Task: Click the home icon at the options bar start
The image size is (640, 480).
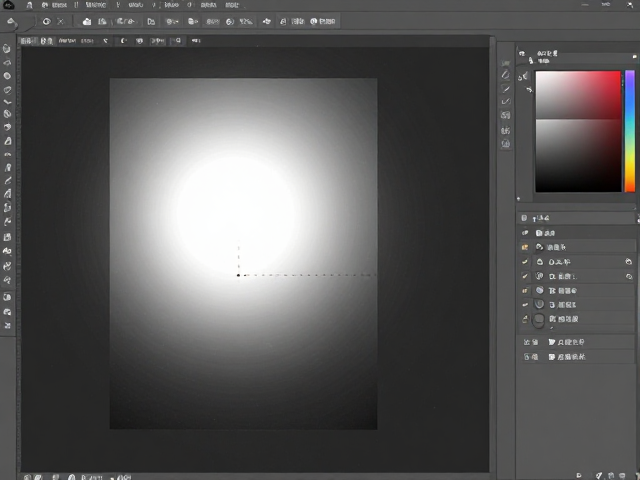Action: pyautogui.click(x=11, y=22)
